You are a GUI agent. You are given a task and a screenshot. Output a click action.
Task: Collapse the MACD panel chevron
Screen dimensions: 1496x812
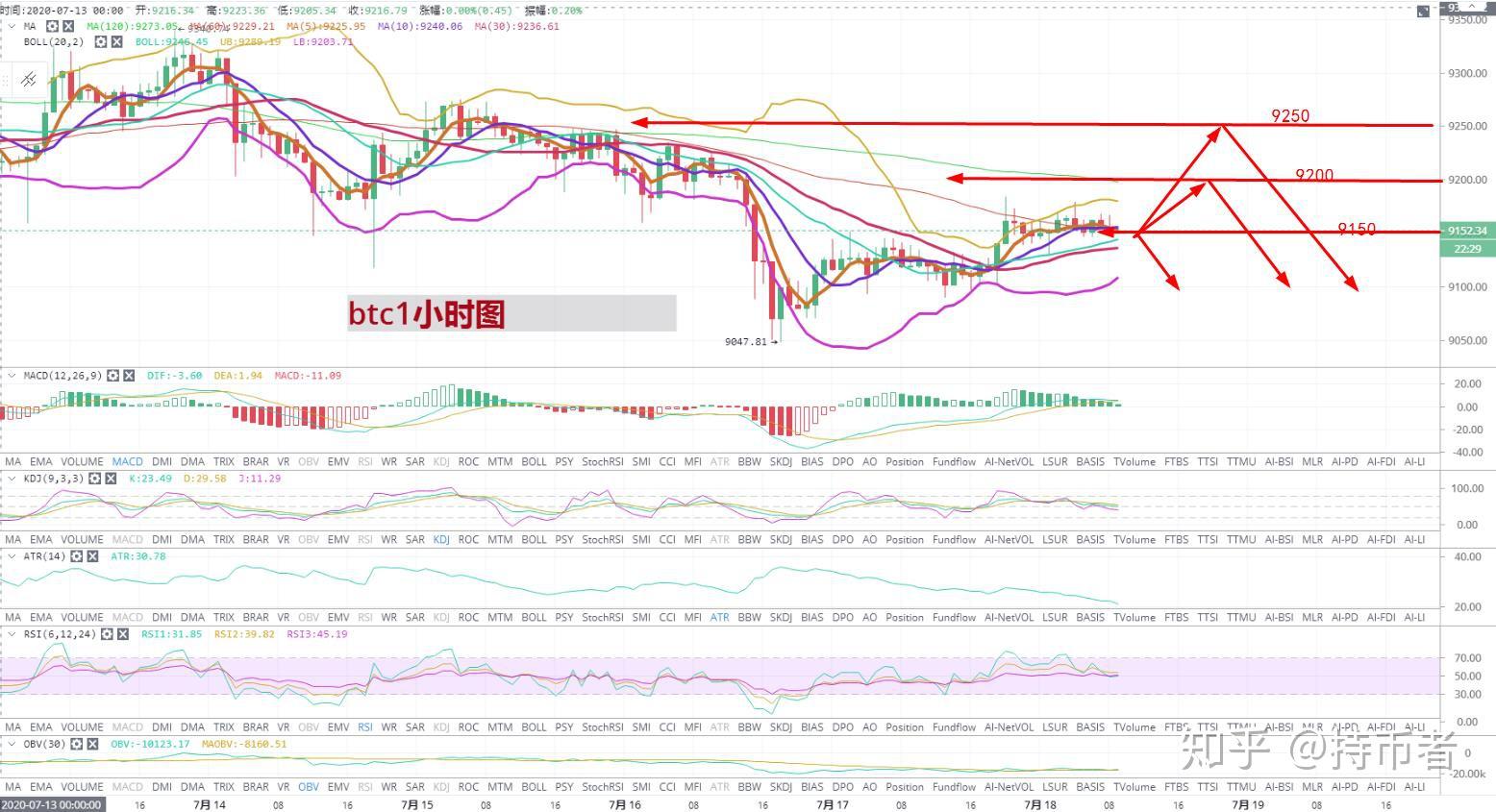coord(12,376)
